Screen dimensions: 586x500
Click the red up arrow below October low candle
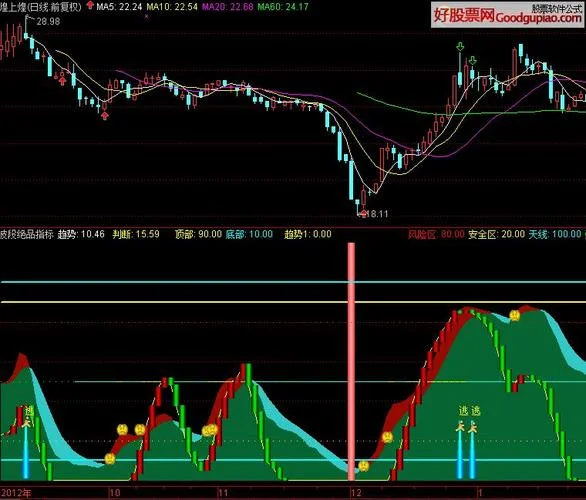point(105,116)
